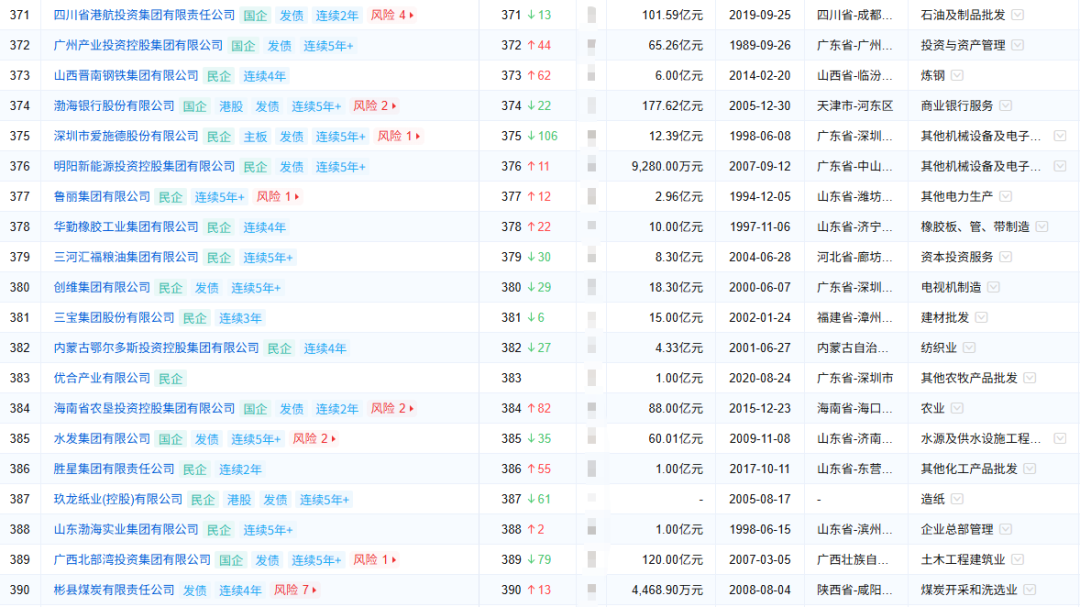Expand industry dropdown for 石油及制品批发
The height and width of the screenshot is (607, 1080).
click(x=1017, y=15)
